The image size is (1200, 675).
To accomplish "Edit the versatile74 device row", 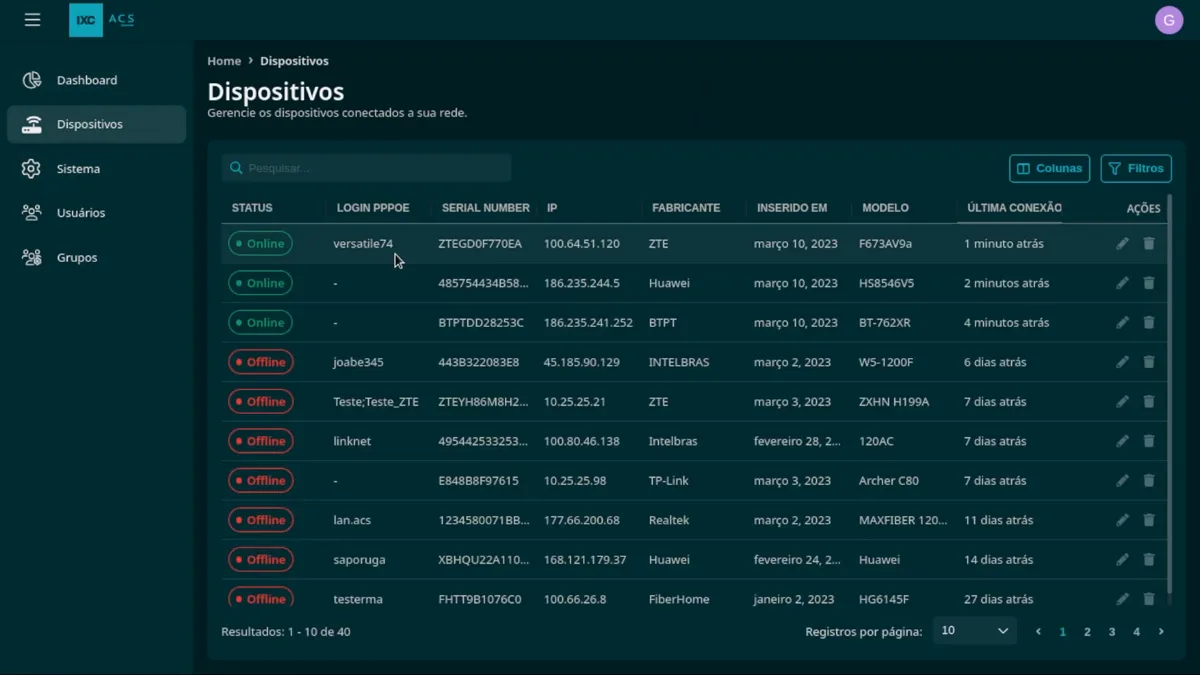I will click(1123, 244).
